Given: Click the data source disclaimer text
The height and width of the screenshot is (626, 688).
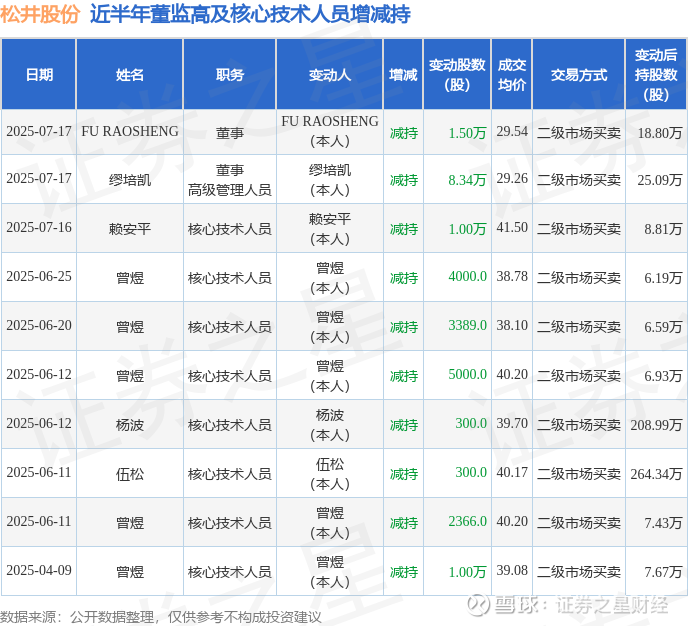Looking at the screenshot, I should (x=161, y=617).
